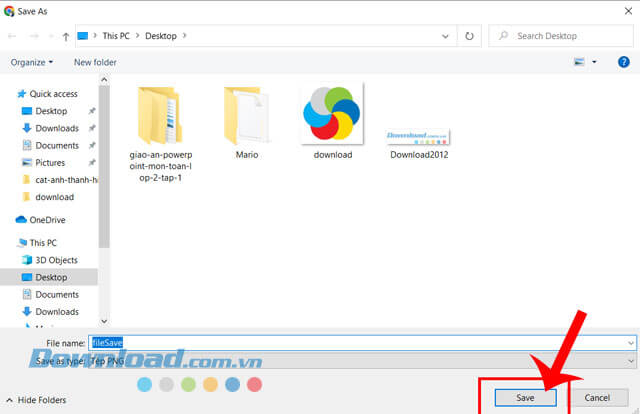Select Quick access in navigation pane
640x414 pixels.
point(53,94)
